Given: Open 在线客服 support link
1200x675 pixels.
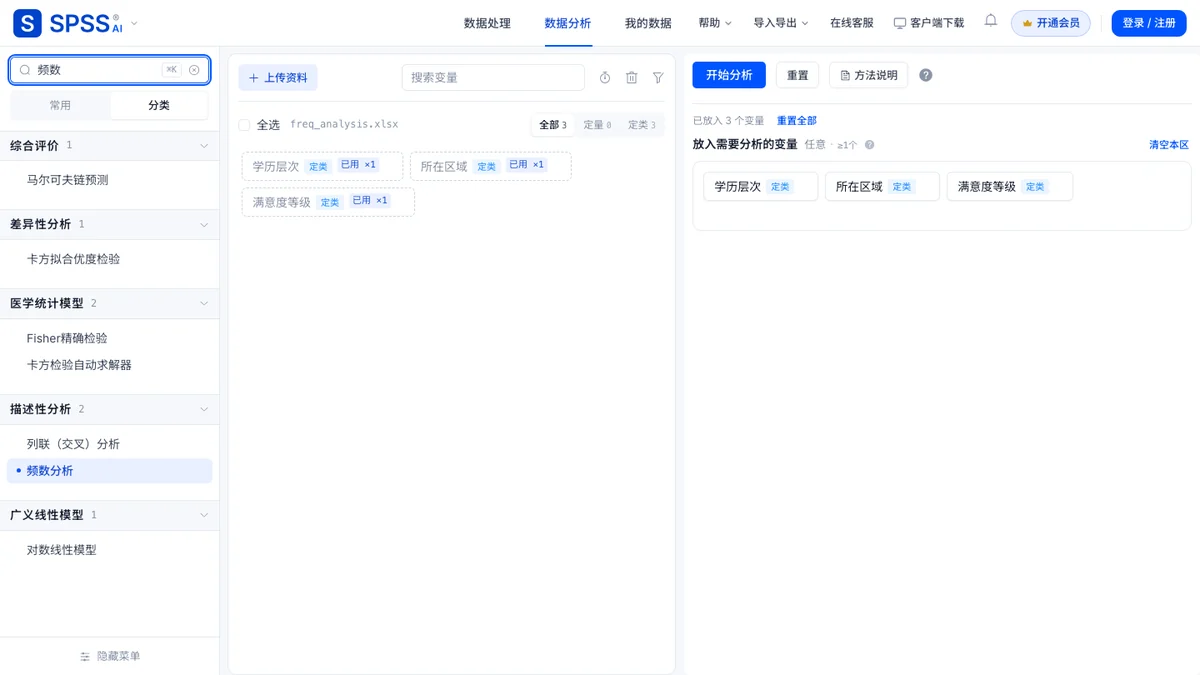Looking at the screenshot, I should pyautogui.click(x=852, y=23).
